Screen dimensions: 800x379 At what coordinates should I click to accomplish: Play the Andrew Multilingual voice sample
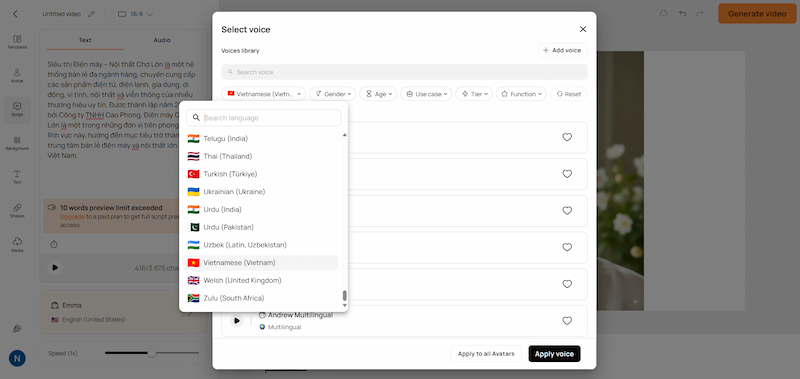237,321
